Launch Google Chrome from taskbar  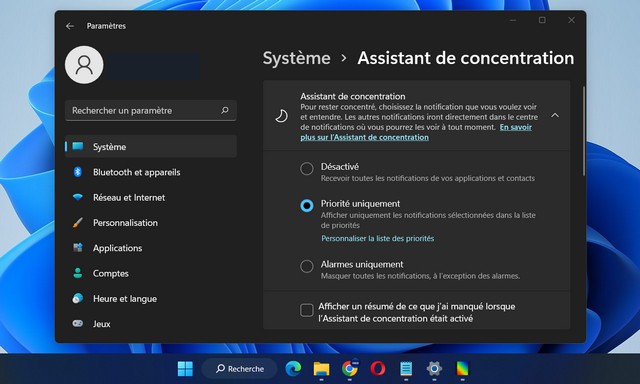click(349, 369)
